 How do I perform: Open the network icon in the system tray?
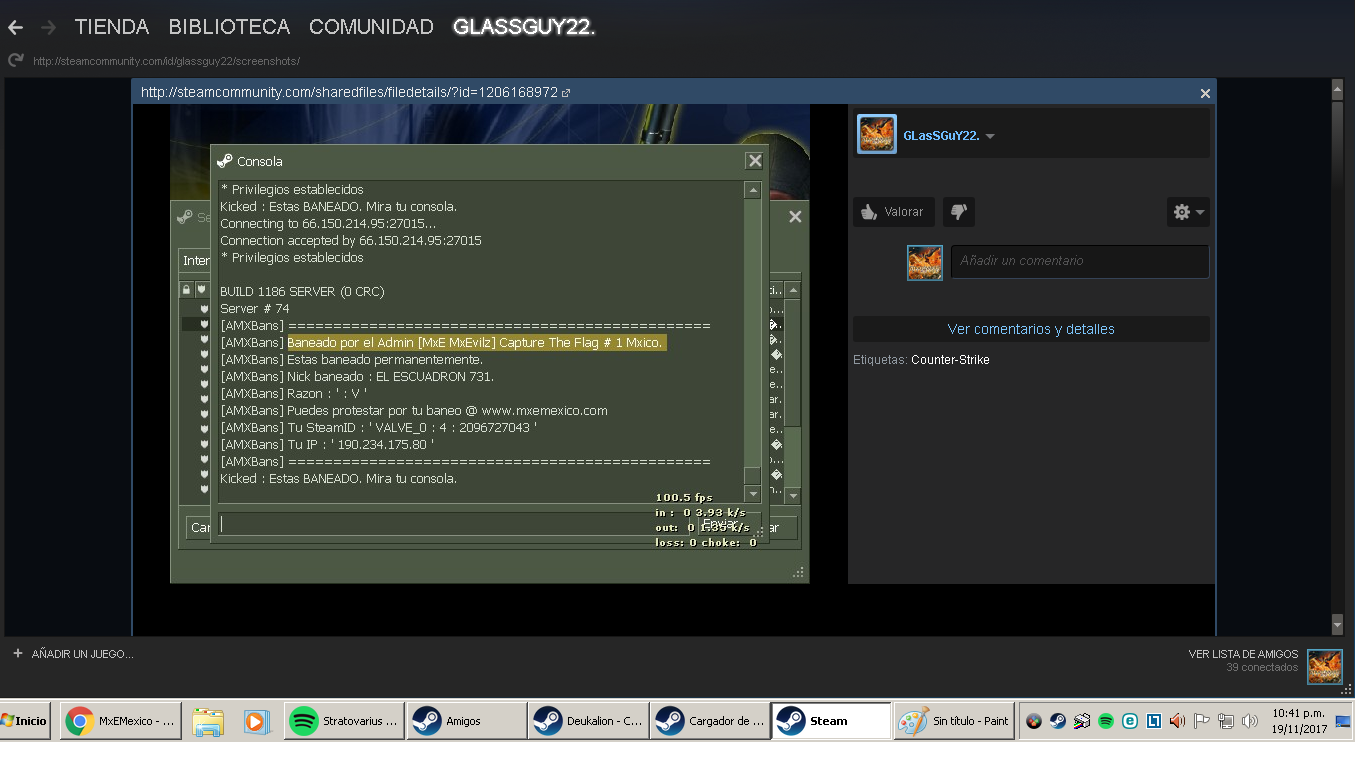click(x=1226, y=721)
